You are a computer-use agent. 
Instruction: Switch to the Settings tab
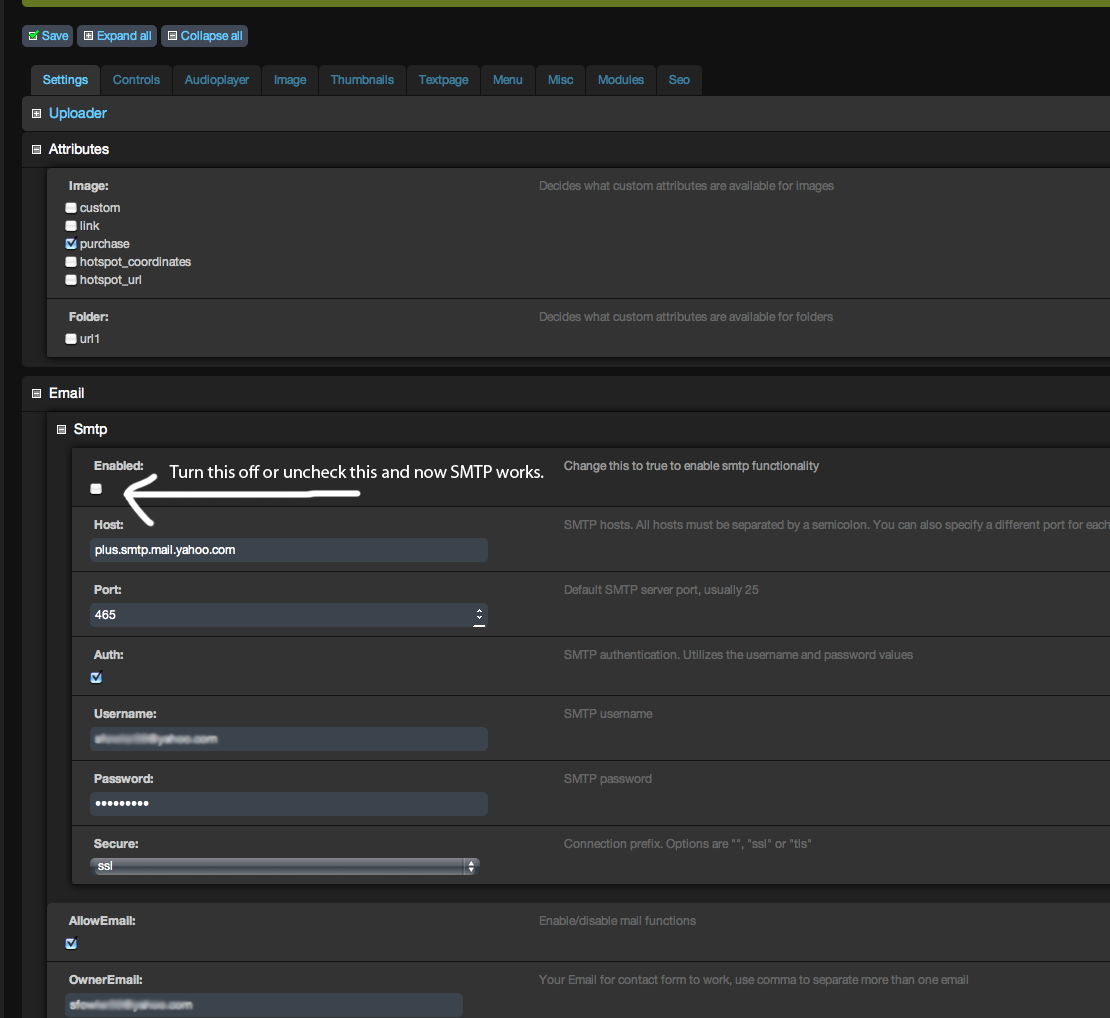(65, 80)
